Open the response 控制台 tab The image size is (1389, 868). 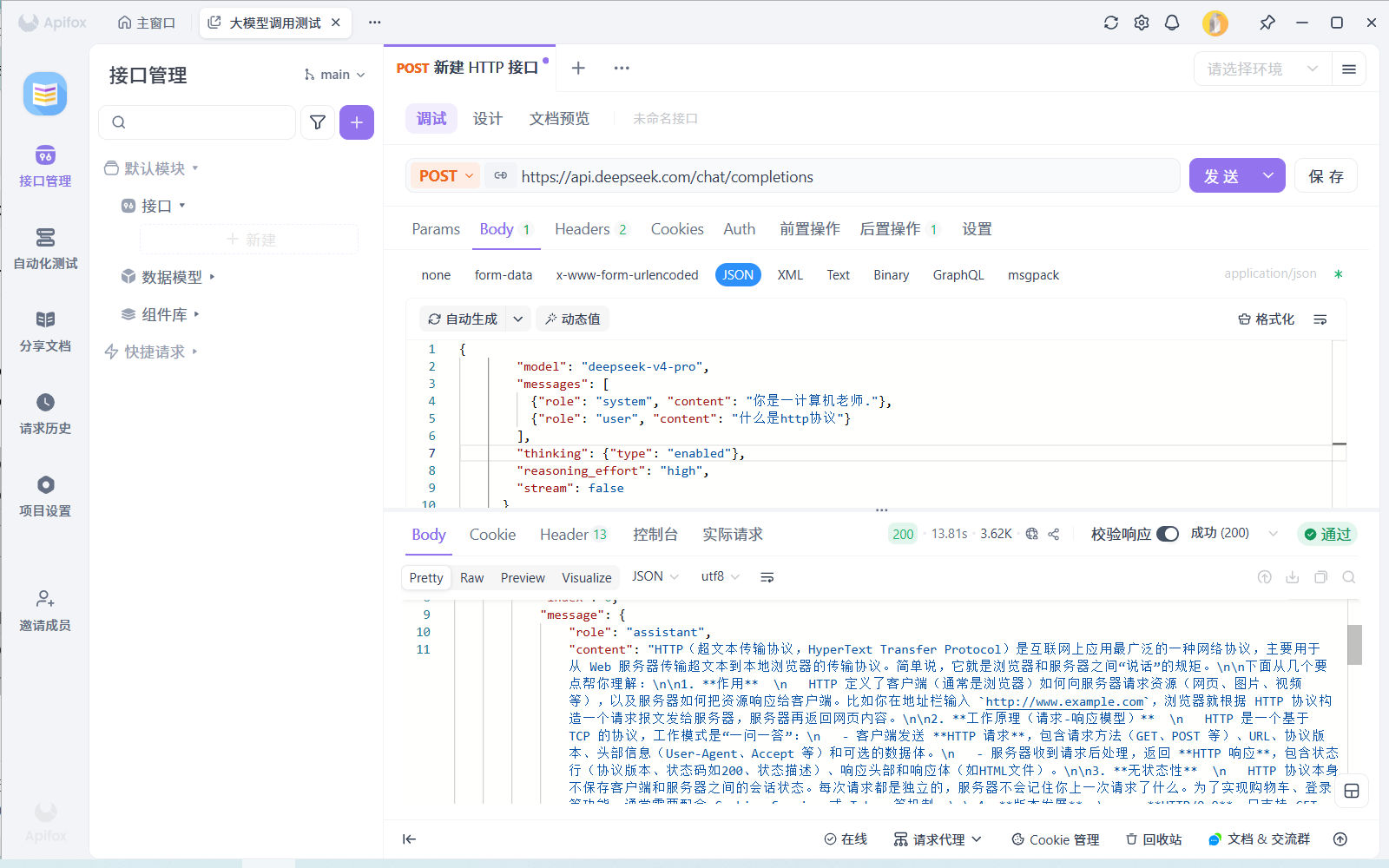click(x=655, y=535)
